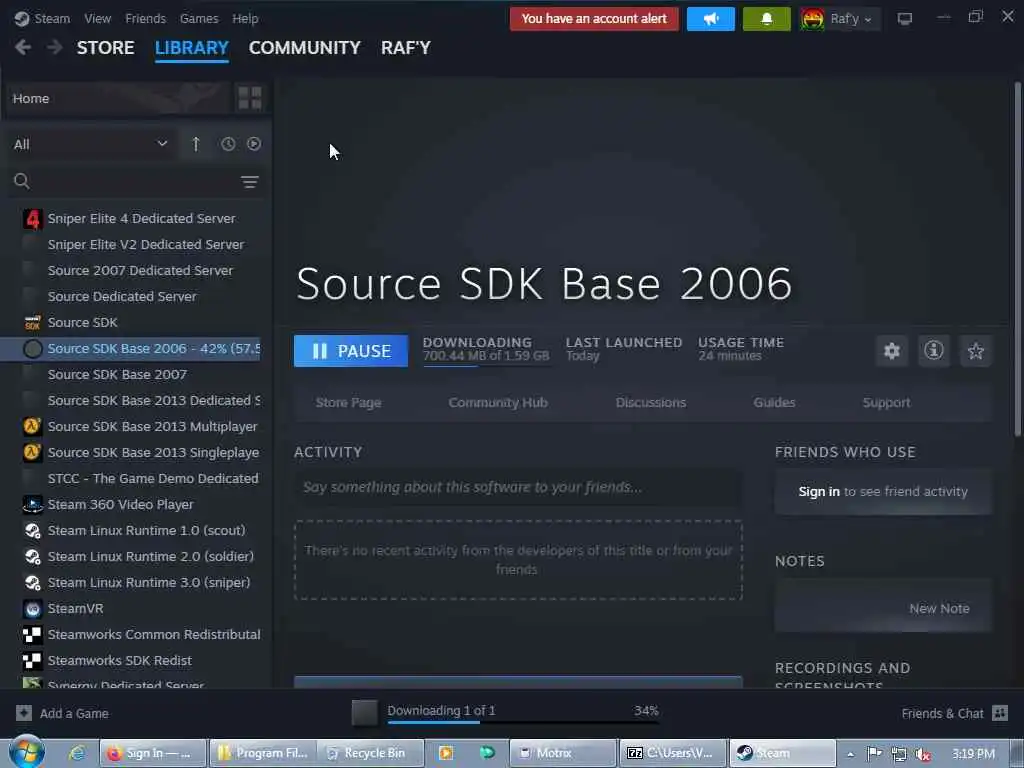Open the View menu
Viewport: 1024px width, 768px height.
(x=97, y=18)
